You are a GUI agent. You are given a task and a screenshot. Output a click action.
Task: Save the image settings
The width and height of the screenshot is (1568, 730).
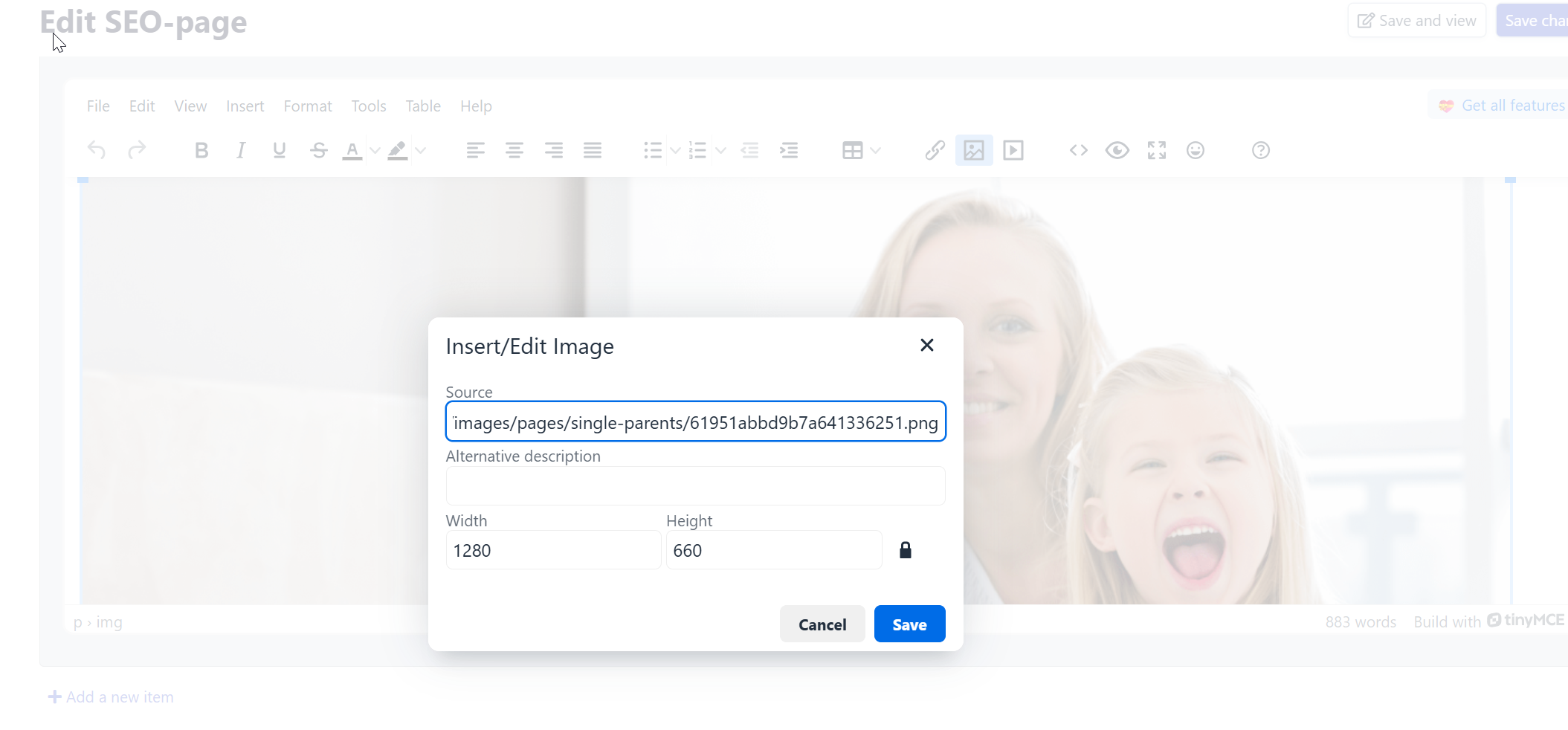(909, 624)
